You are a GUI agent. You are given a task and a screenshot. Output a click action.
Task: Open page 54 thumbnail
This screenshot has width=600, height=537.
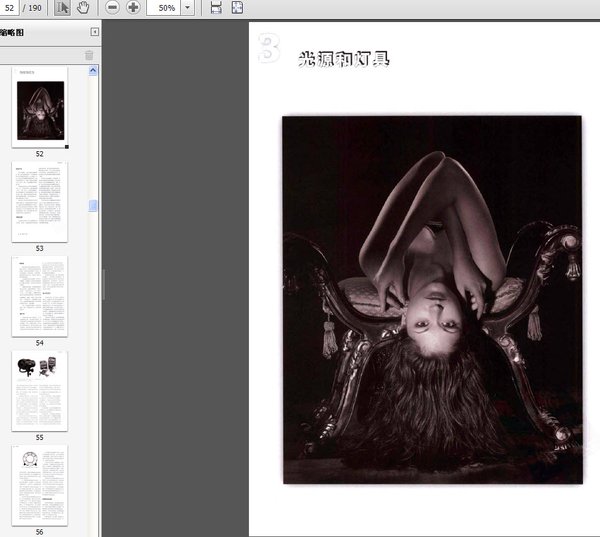click(x=40, y=296)
